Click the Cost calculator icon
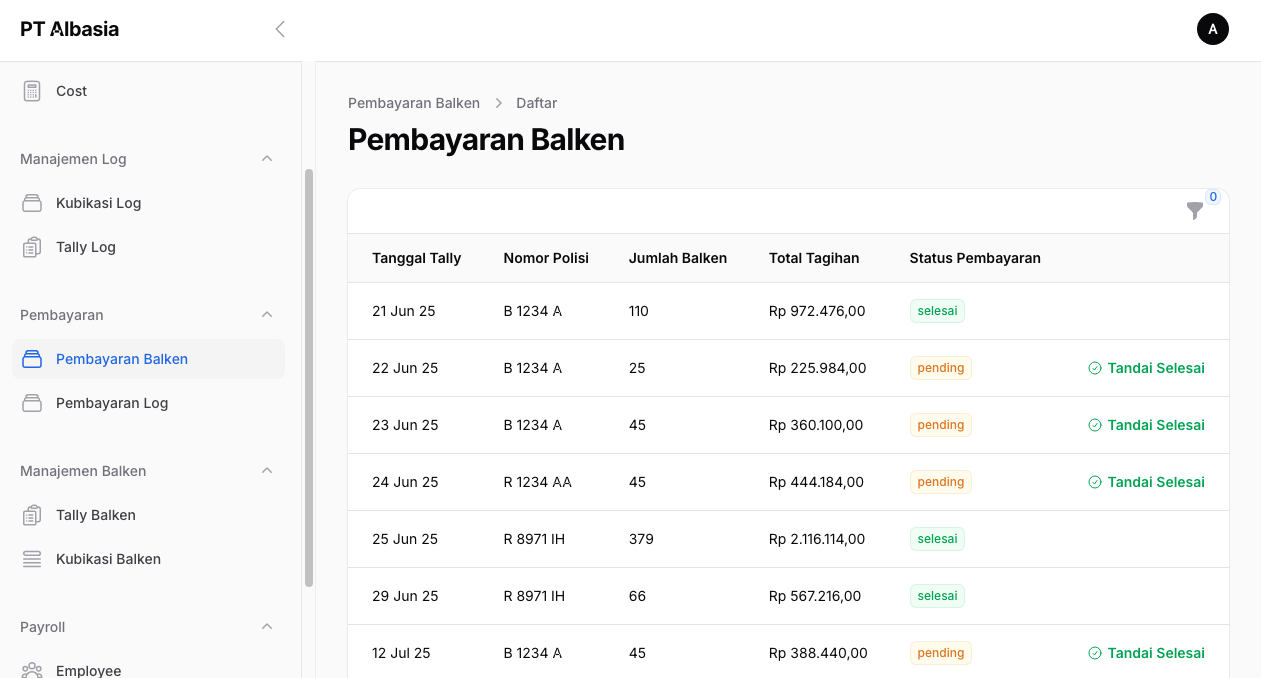The width and height of the screenshot is (1261, 678). 32,91
